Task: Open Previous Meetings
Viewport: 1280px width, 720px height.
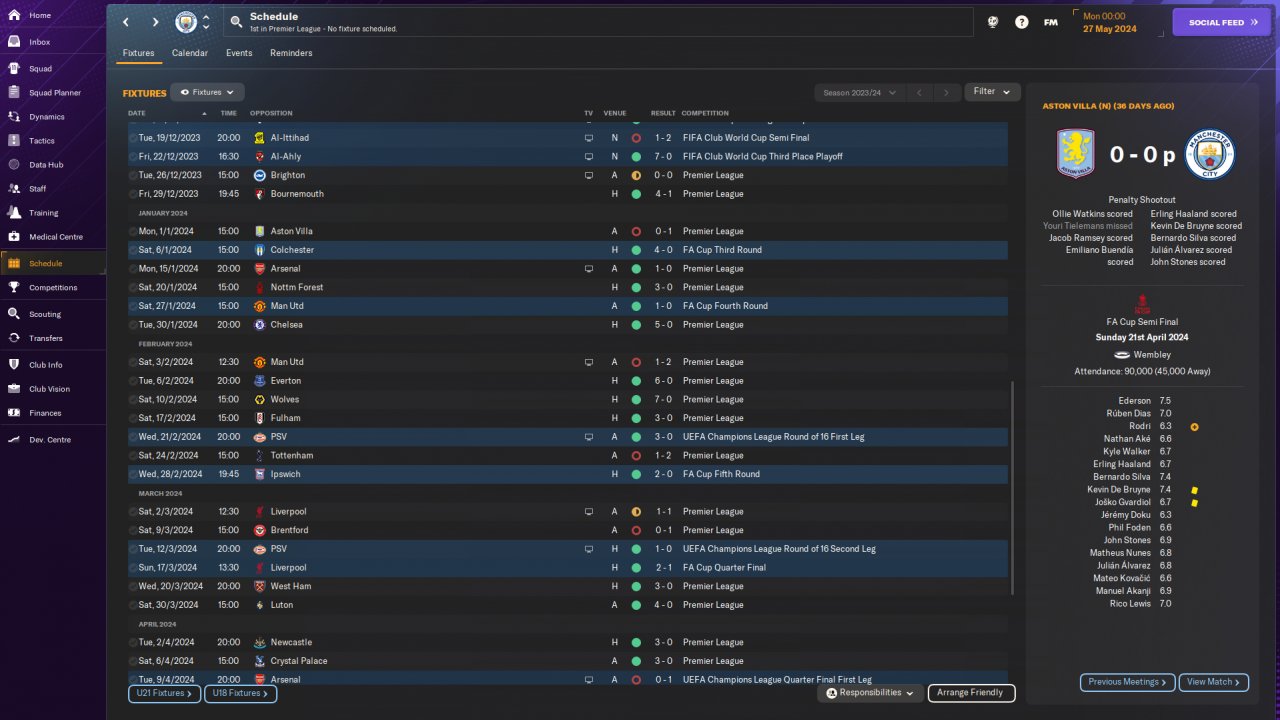Action: (x=1127, y=682)
